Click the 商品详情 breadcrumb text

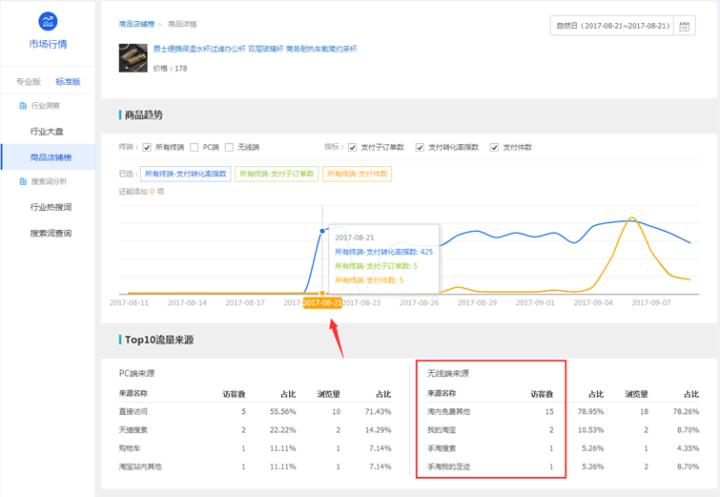[x=182, y=24]
